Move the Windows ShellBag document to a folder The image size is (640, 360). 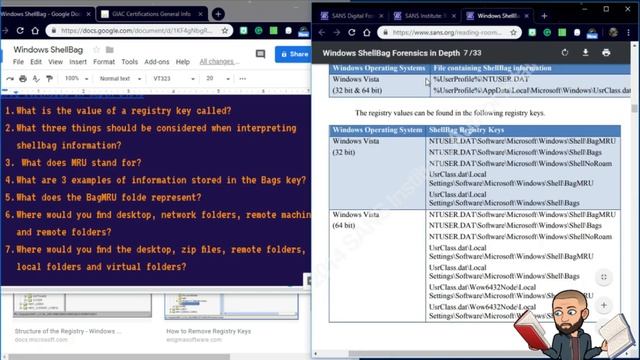click(109, 50)
